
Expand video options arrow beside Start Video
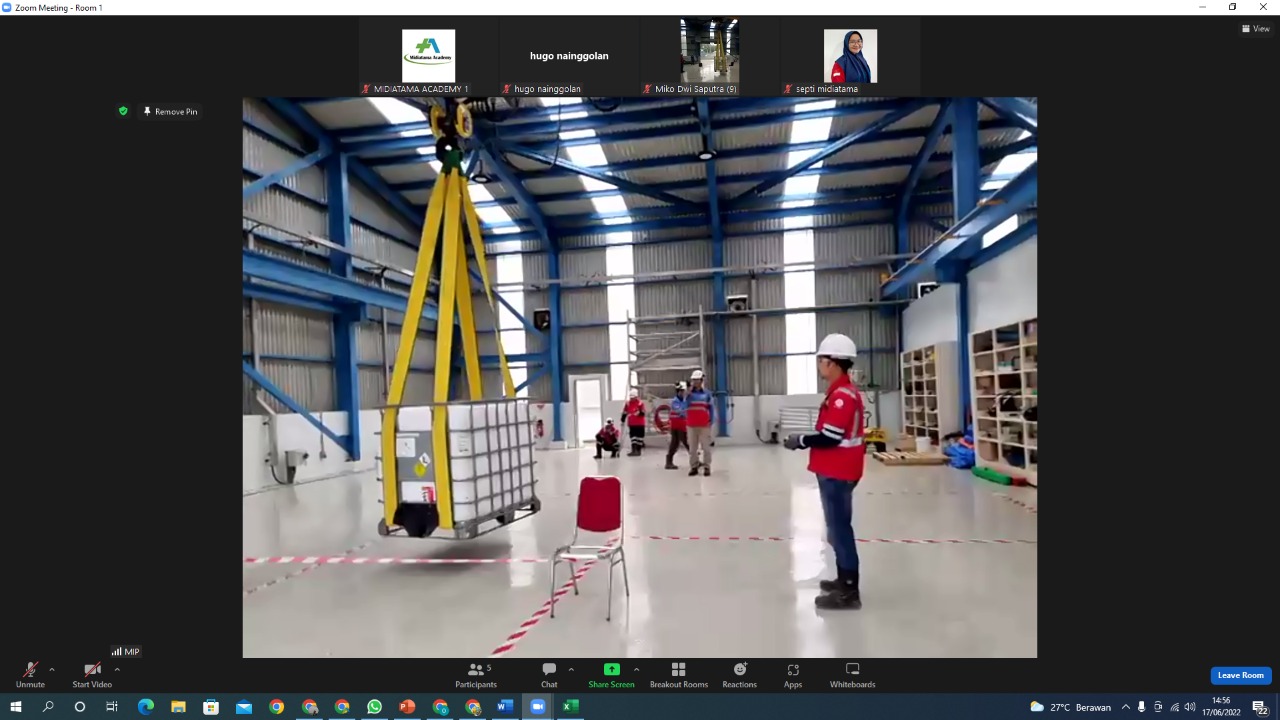(117, 670)
